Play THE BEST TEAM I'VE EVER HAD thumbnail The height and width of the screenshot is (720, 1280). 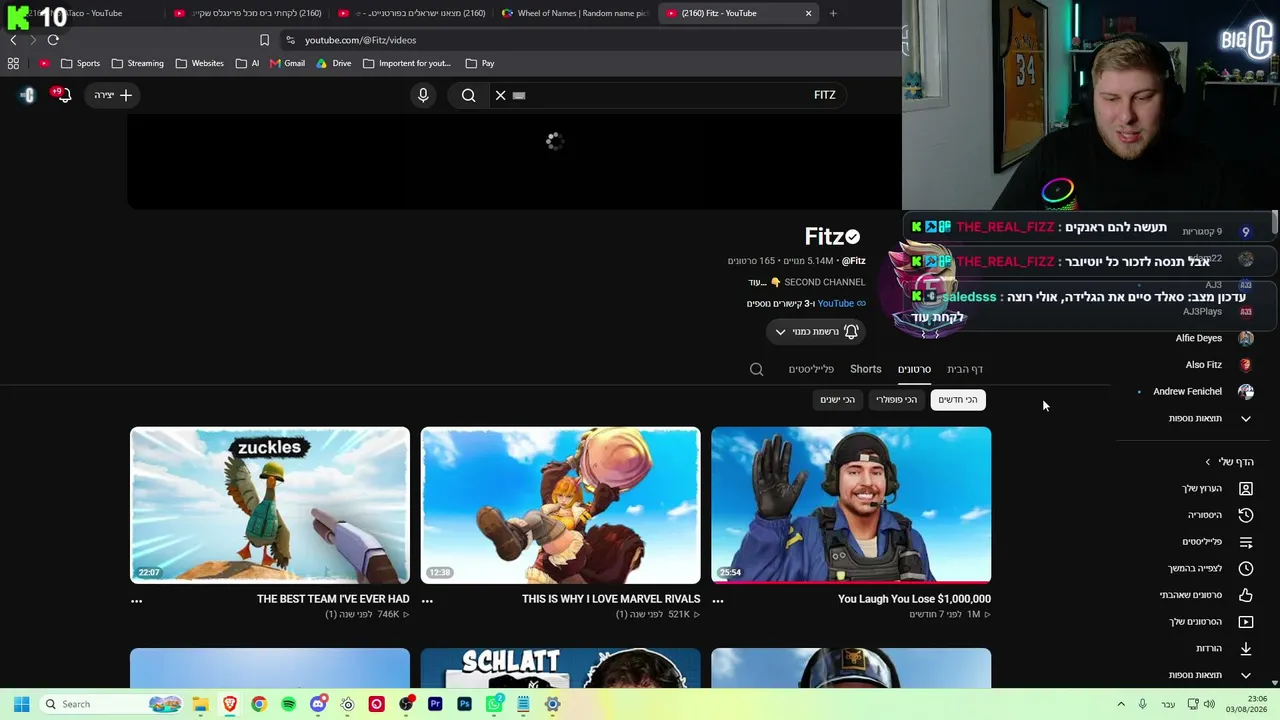[270, 505]
